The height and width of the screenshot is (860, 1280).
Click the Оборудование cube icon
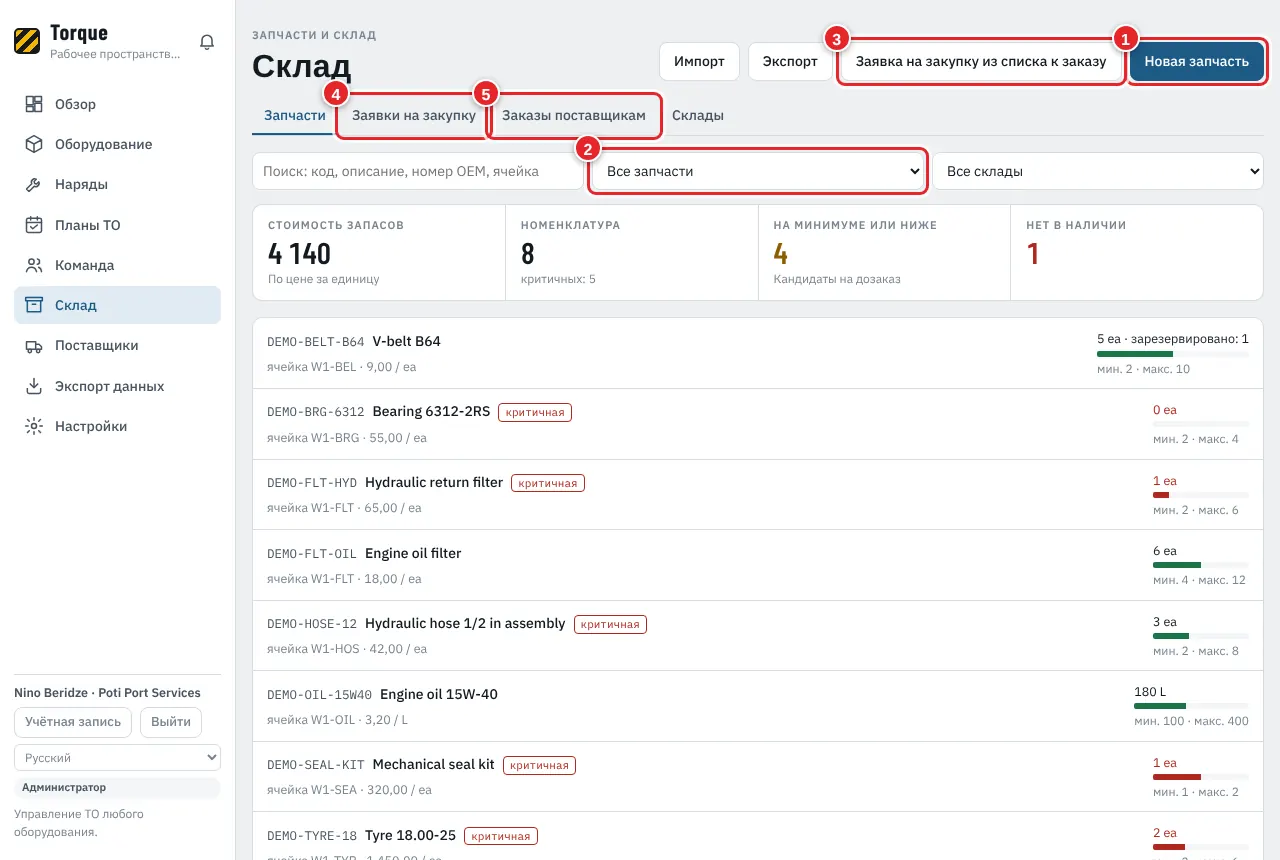coord(34,144)
